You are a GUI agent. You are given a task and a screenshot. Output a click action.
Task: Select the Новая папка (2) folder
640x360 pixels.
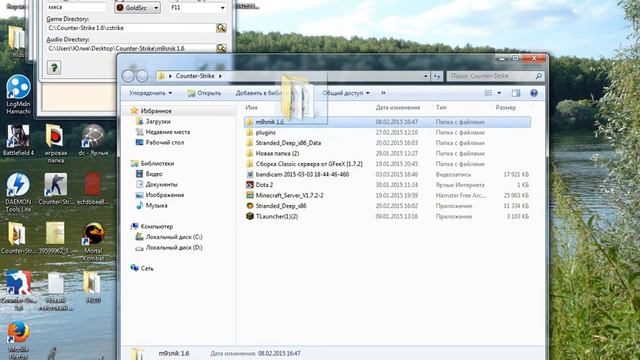coord(387,153)
